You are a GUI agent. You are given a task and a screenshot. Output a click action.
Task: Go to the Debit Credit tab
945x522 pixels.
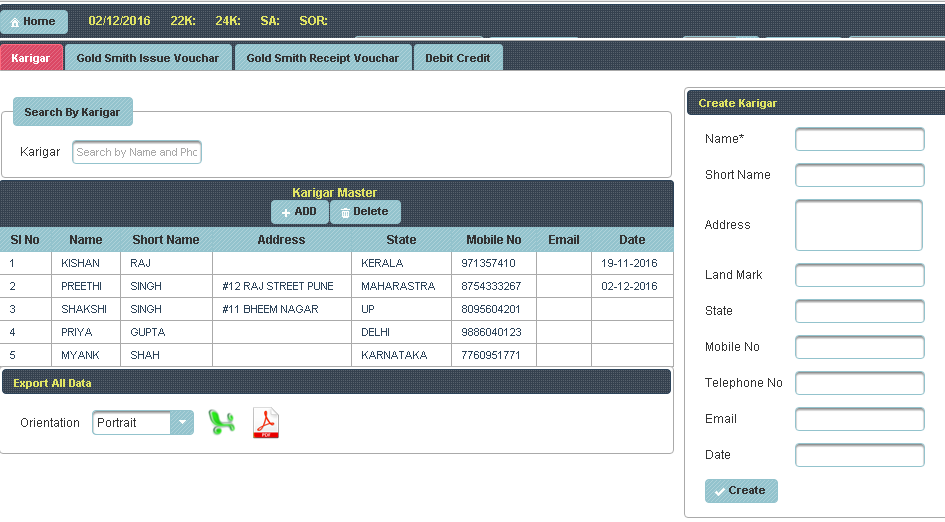(x=457, y=58)
